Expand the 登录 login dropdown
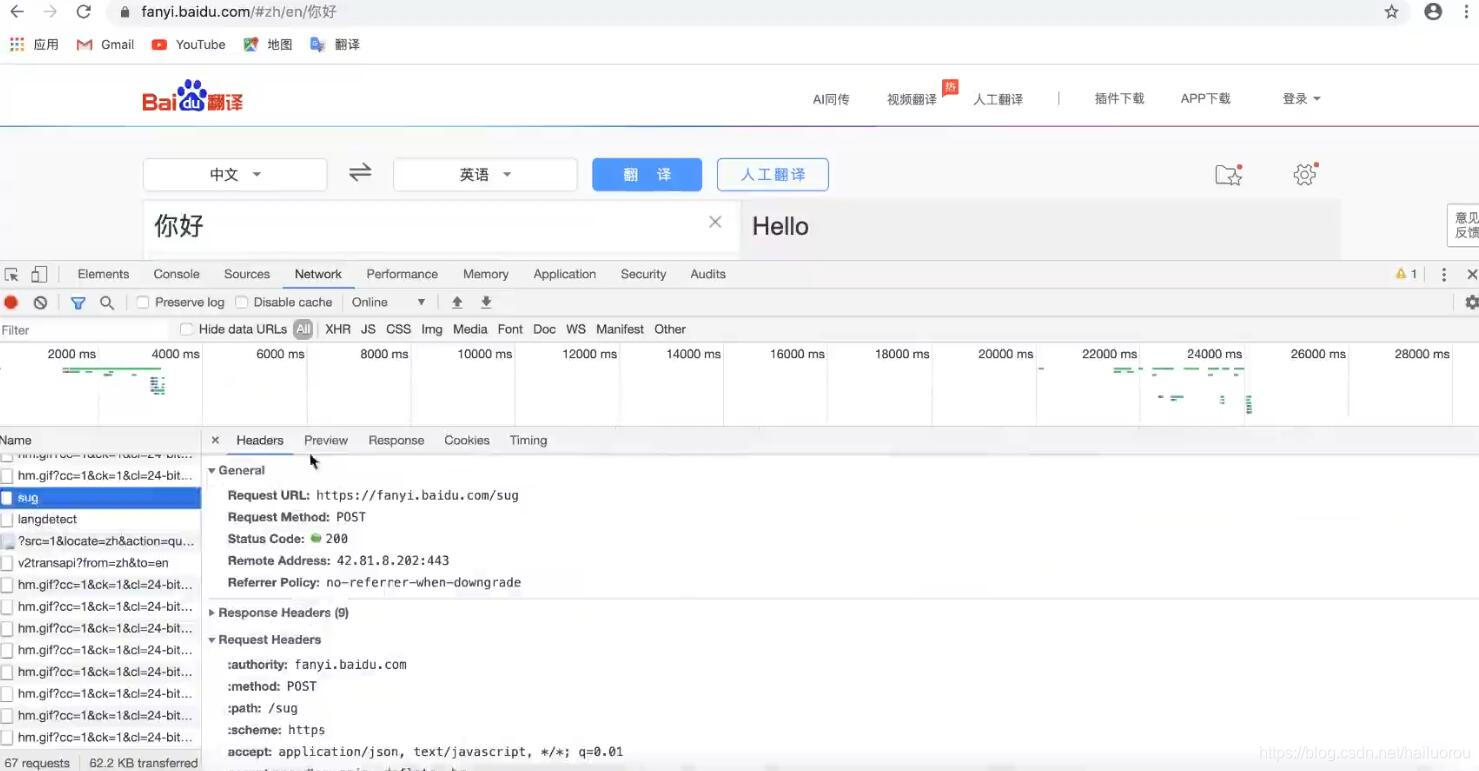Image resolution: width=1479 pixels, height=771 pixels. (1301, 99)
